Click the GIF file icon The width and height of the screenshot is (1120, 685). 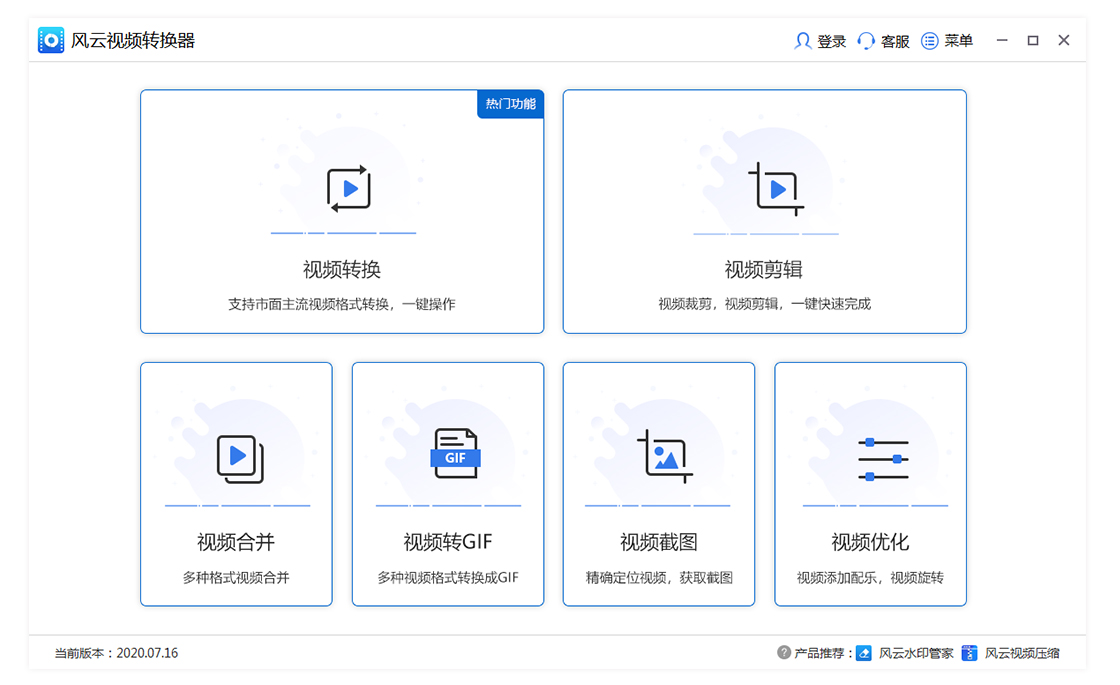[455, 453]
